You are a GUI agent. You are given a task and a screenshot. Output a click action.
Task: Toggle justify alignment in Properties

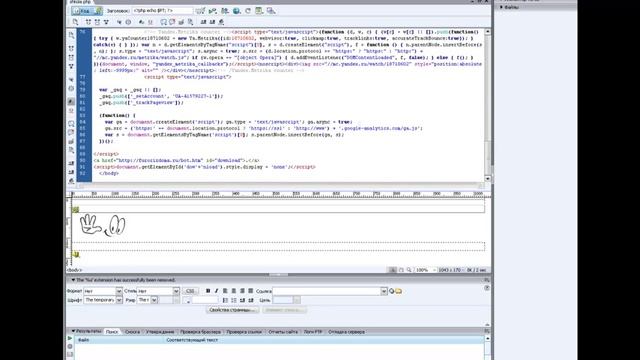pyautogui.click(x=251, y=291)
